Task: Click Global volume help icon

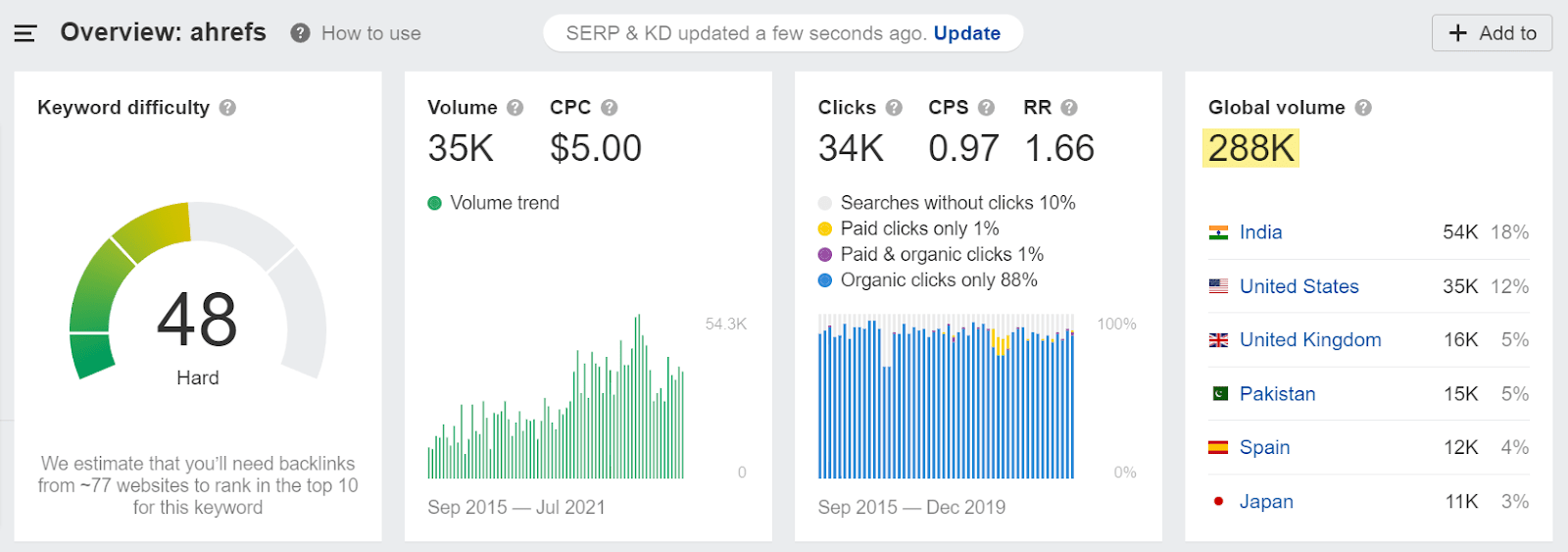Action: [1363, 108]
